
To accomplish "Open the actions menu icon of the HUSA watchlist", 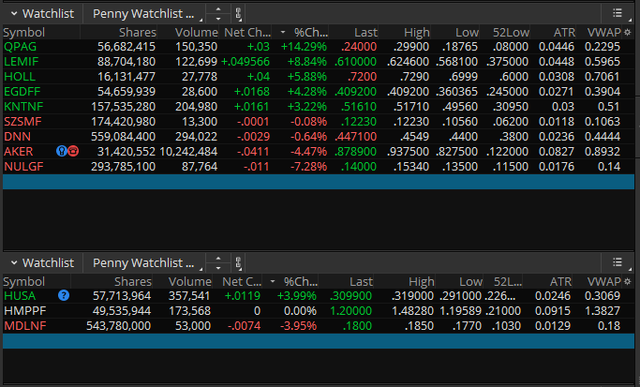I will tap(618, 262).
